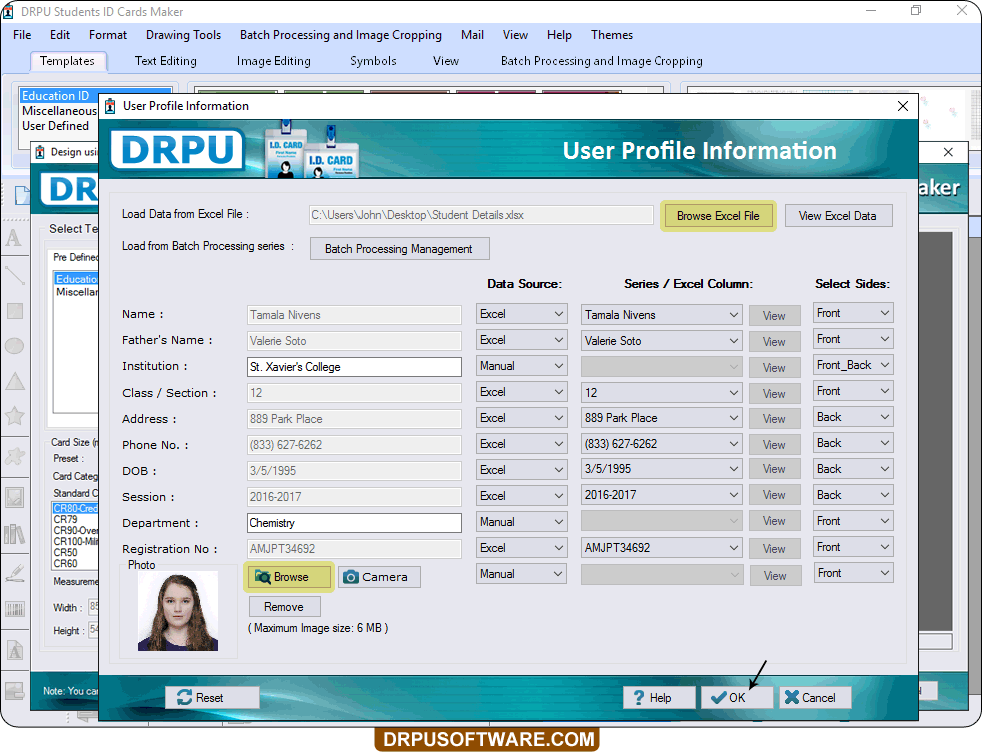The height and width of the screenshot is (752, 982).
Task: Cancel the User Profile dialog
Action: (x=815, y=698)
